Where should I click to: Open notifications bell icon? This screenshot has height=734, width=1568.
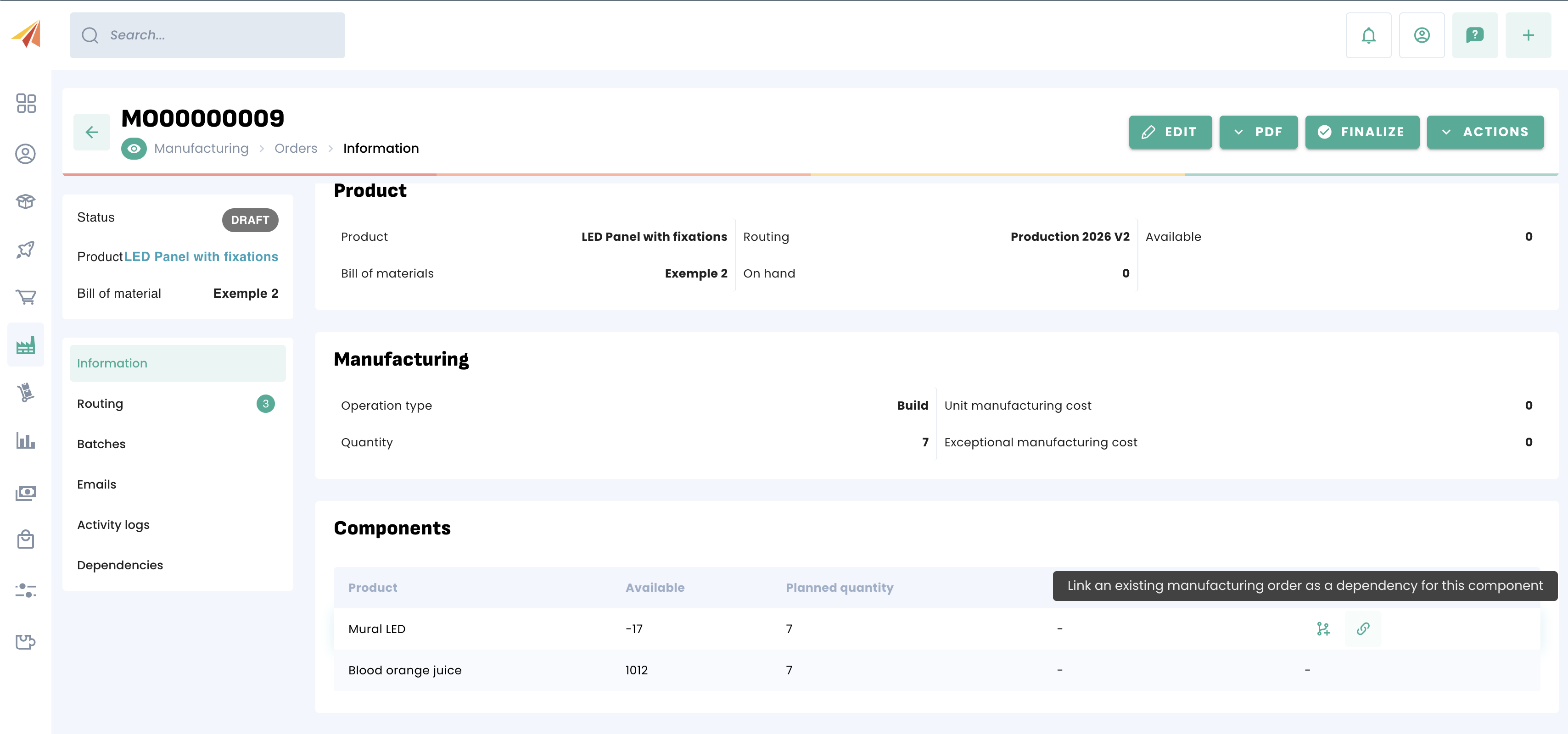[1368, 35]
